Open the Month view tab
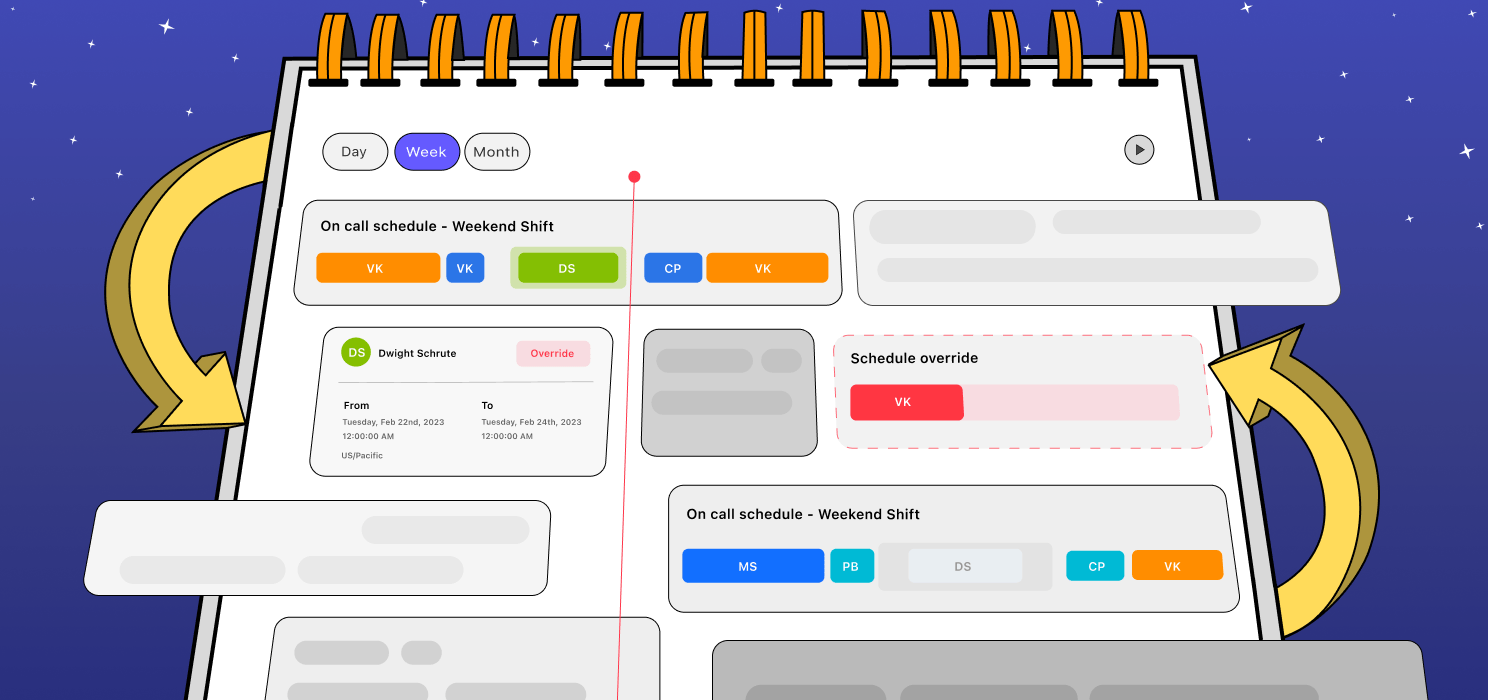 tap(497, 152)
